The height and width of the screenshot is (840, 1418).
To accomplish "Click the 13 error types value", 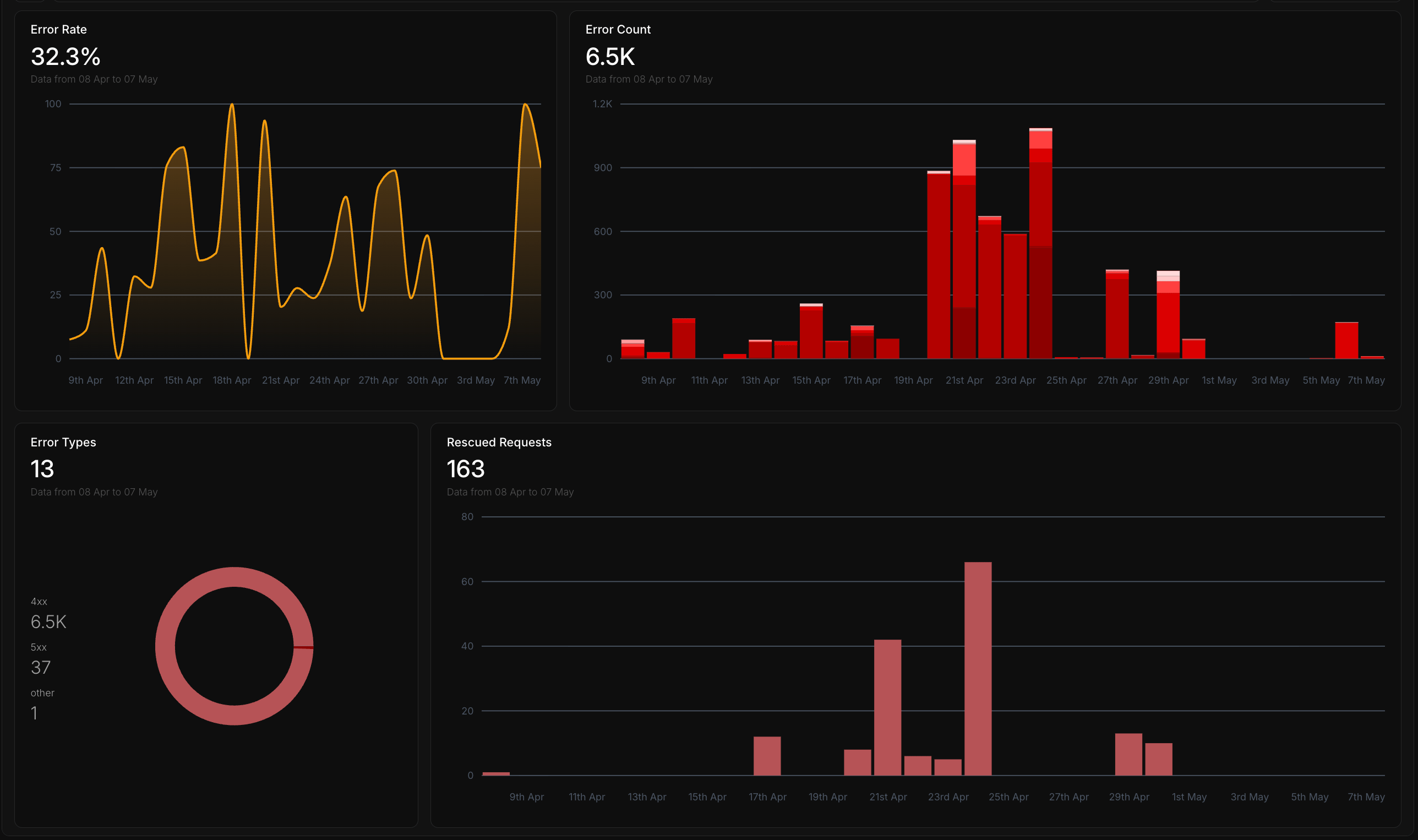I will pyautogui.click(x=42, y=468).
